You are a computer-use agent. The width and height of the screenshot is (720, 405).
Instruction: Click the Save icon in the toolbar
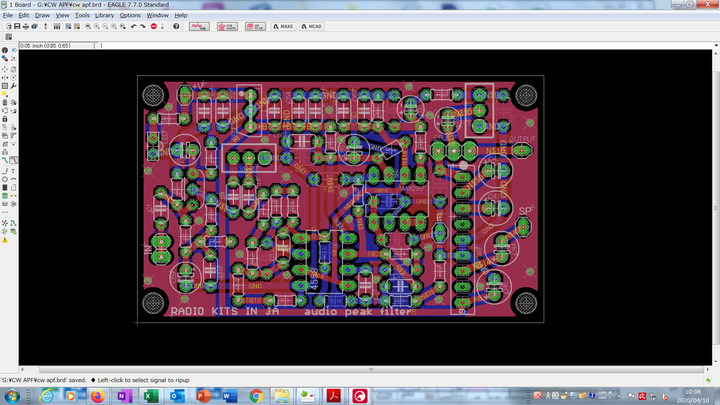click(15, 26)
